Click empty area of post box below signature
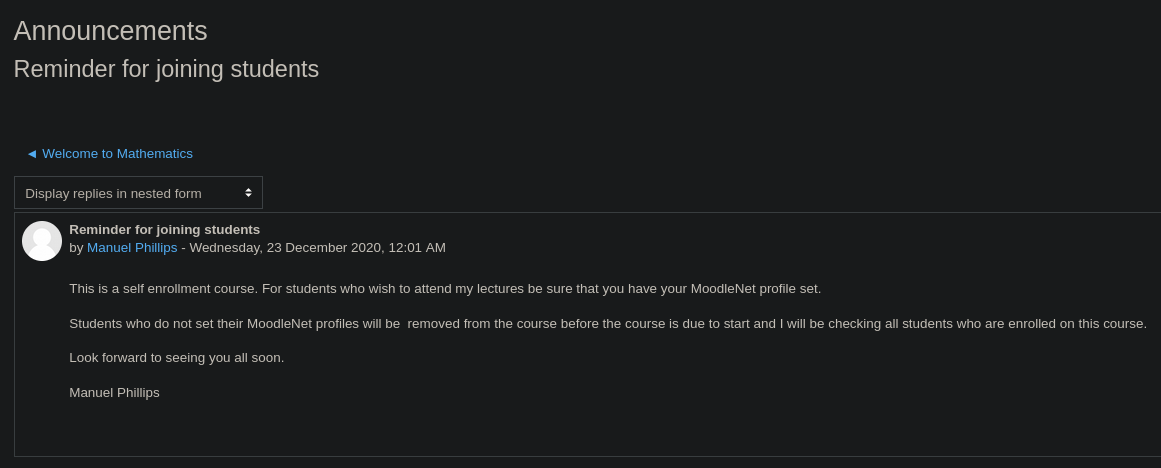This screenshot has width=1161, height=468. point(585,429)
